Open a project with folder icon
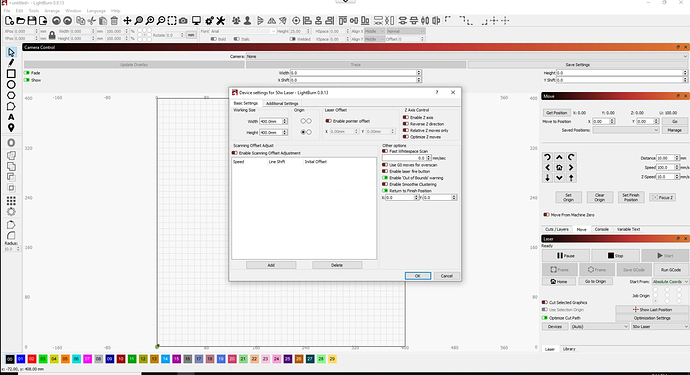The width and height of the screenshot is (690, 375). tap(21, 21)
